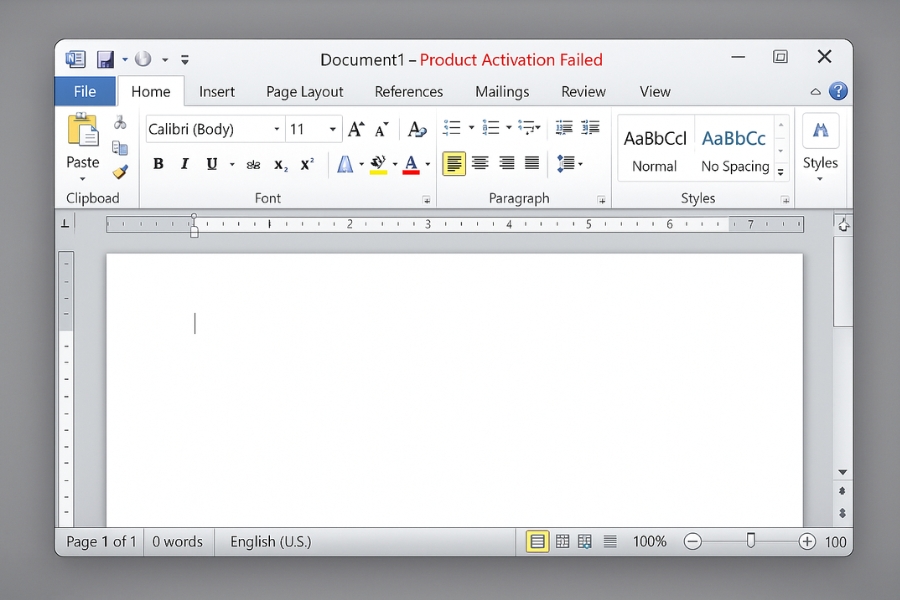Click the Bullets list icon
This screenshot has width=900, height=600.
pyautogui.click(x=452, y=127)
